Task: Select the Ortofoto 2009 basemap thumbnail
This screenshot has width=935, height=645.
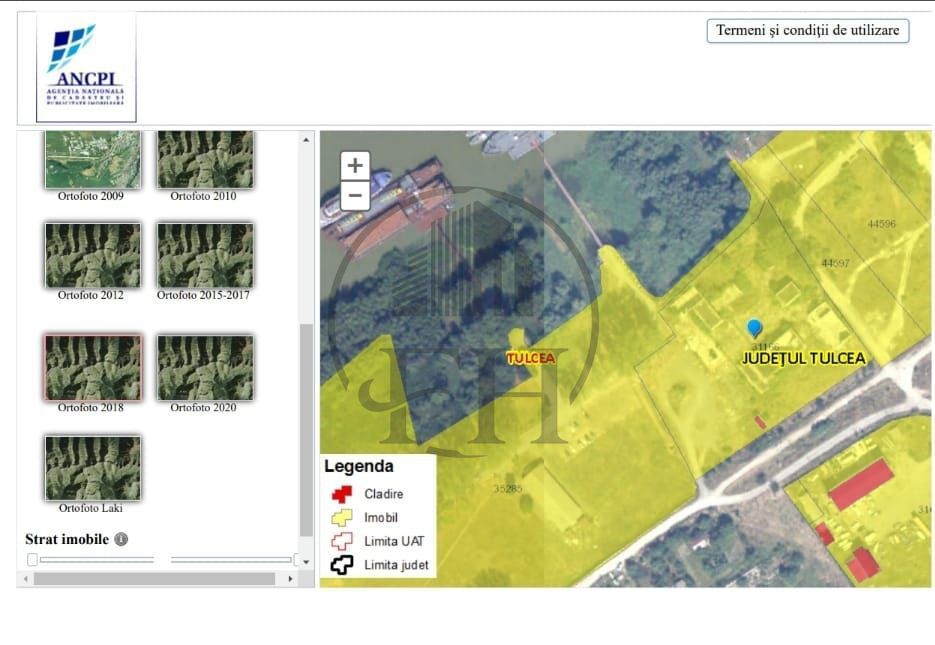Action: (x=92, y=158)
